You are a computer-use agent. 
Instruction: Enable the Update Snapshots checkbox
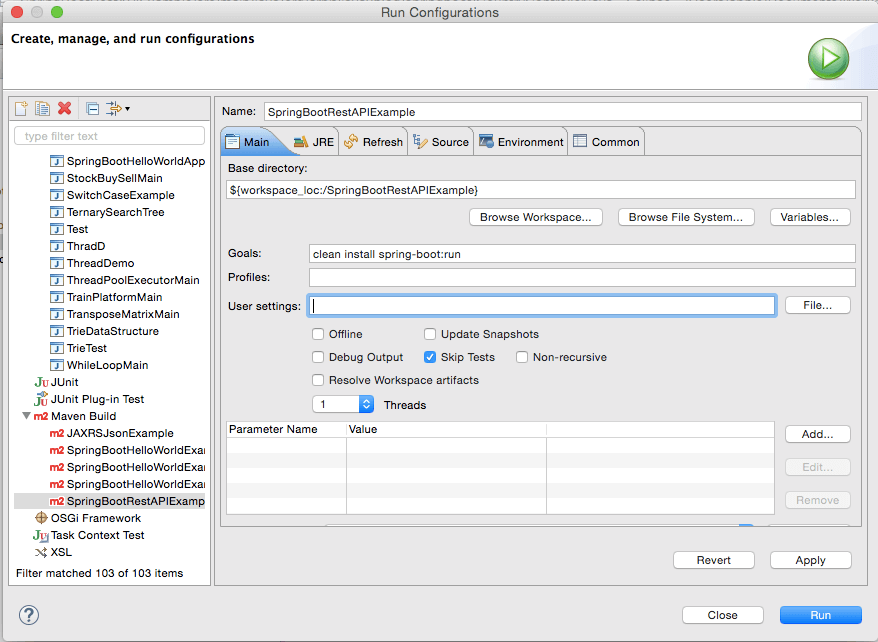[430, 334]
